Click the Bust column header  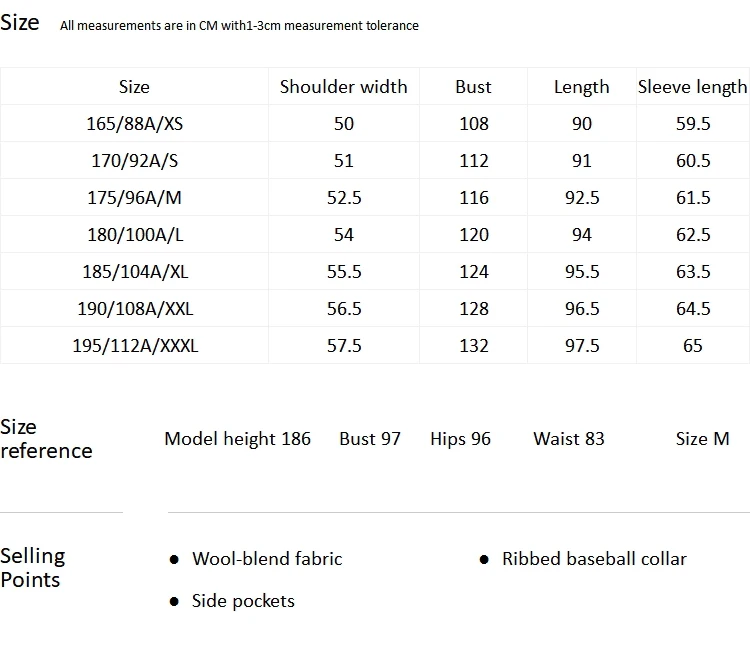point(473,87)
